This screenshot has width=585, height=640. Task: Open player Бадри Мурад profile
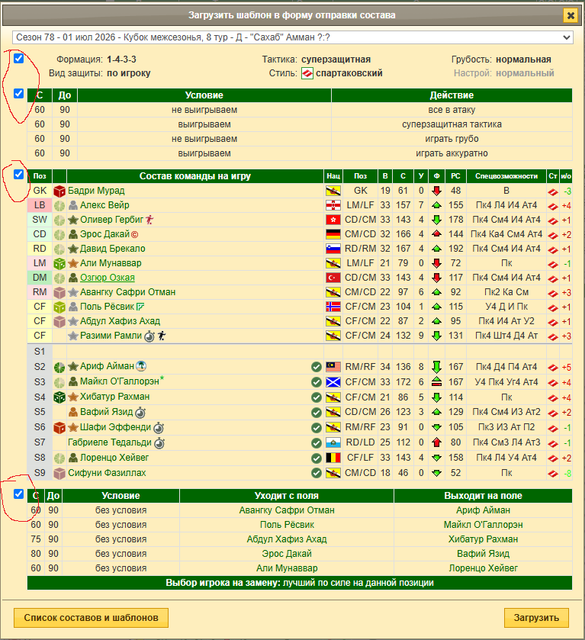coord(96,191)
